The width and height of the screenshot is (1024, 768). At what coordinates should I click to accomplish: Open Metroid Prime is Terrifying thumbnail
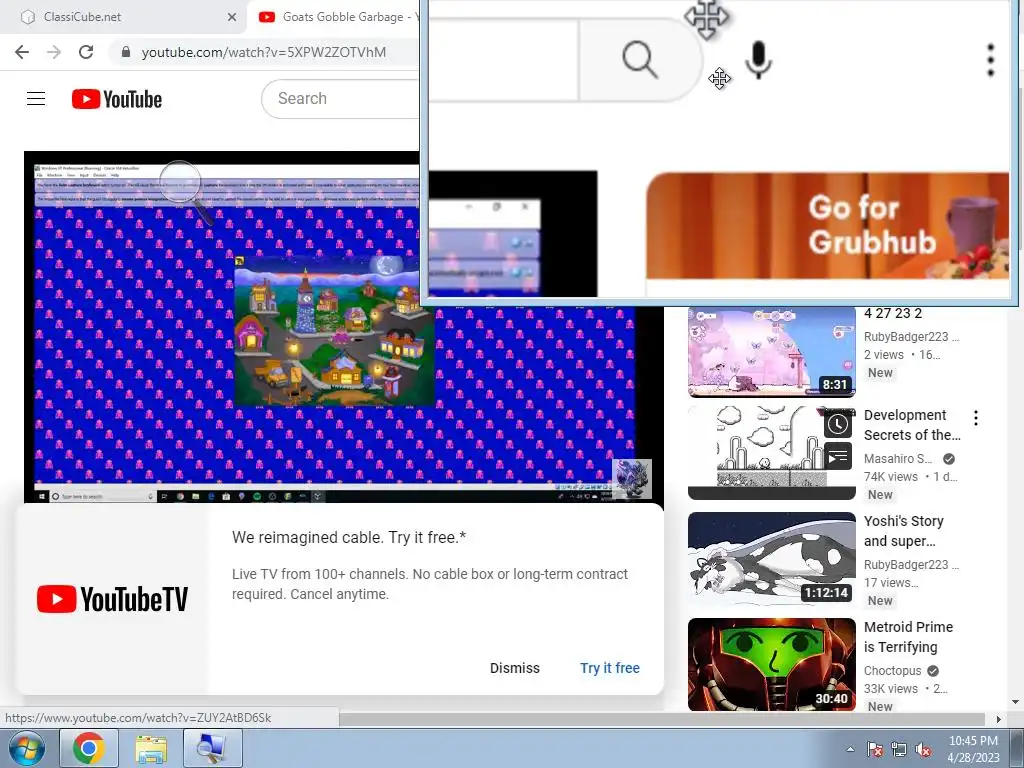(771, 664)
